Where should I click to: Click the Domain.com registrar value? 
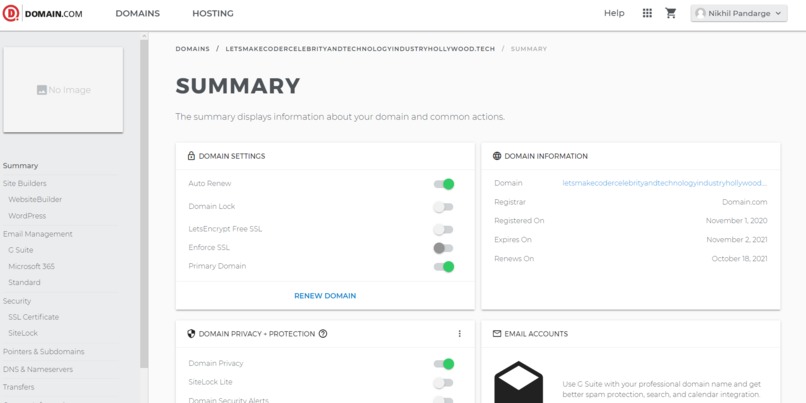coord(744,202)
